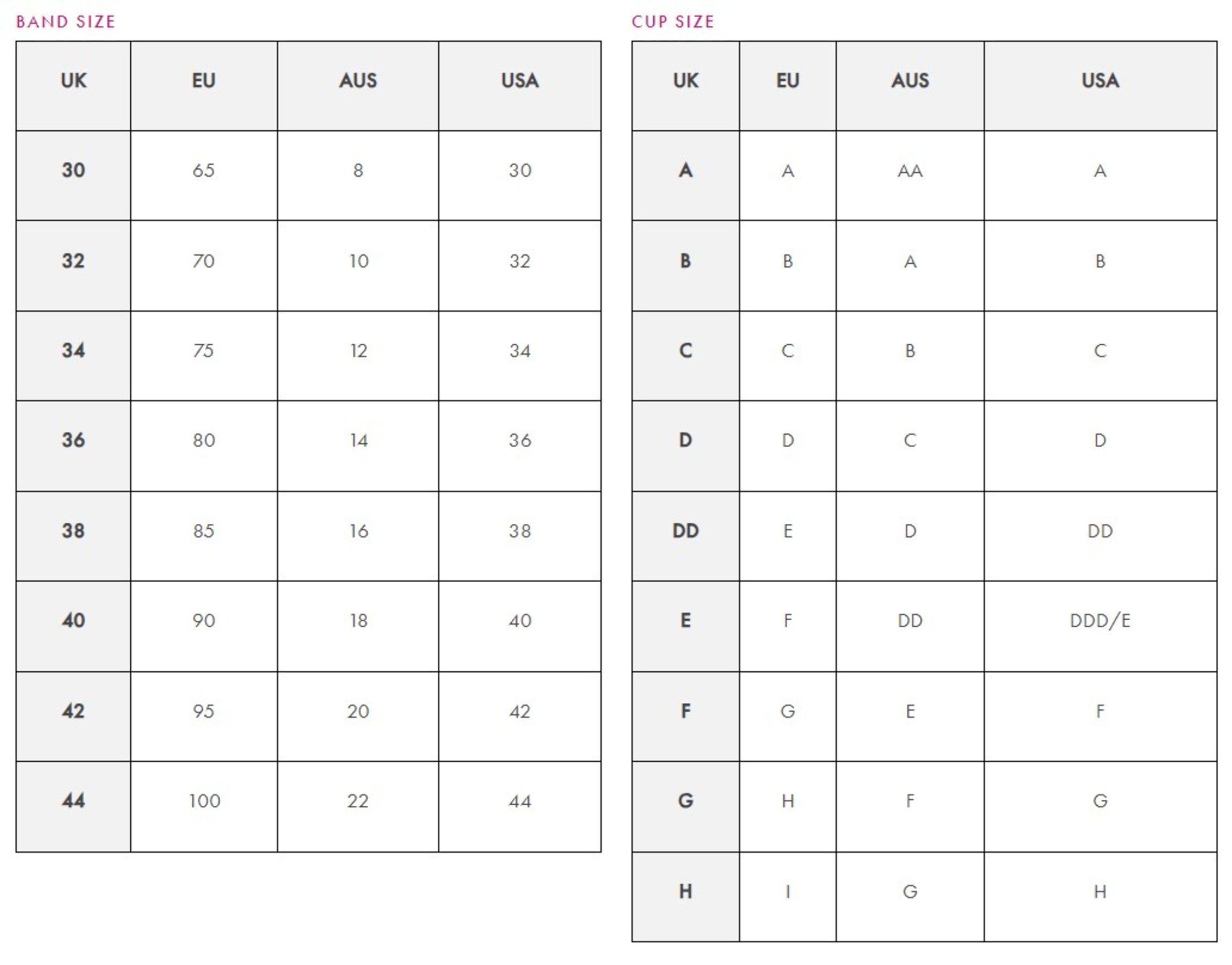Click the UK header in band size table

tap(73, 81)
